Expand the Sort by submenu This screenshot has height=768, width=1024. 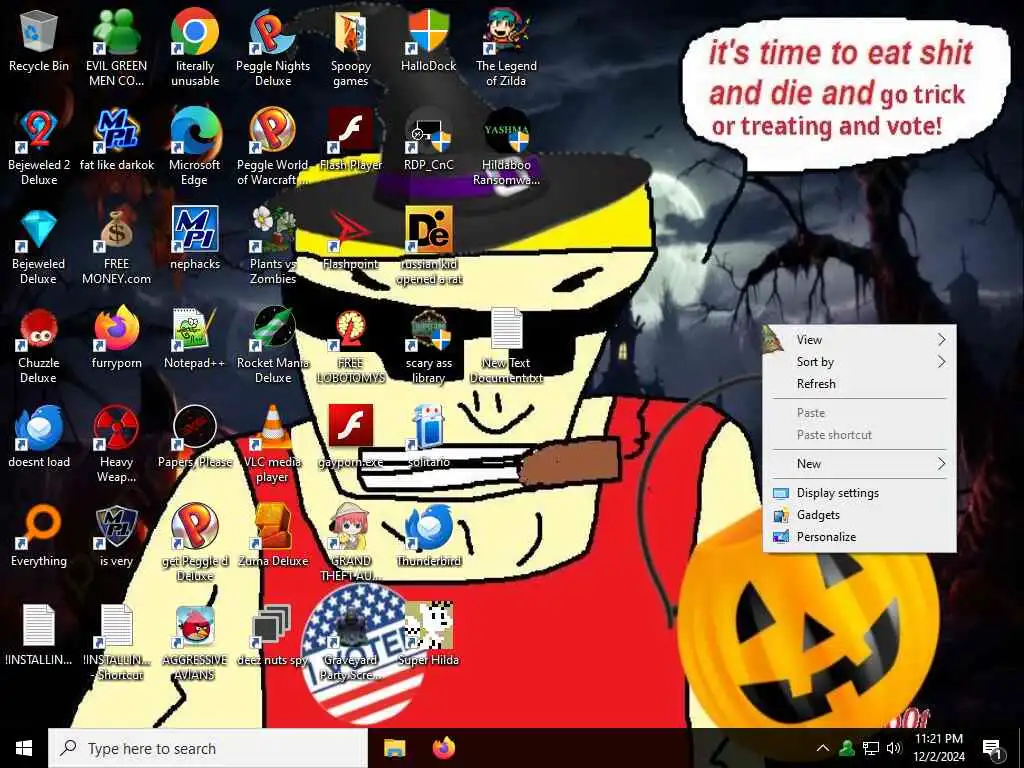(x=859, y=362)
